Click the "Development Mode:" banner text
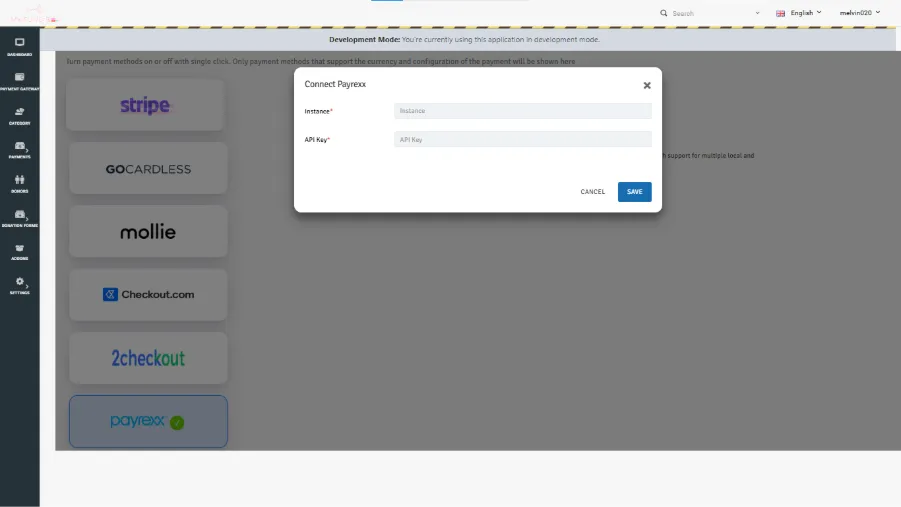Image resolution: width=901 pixels, height=507 pixels. point(364,40)
